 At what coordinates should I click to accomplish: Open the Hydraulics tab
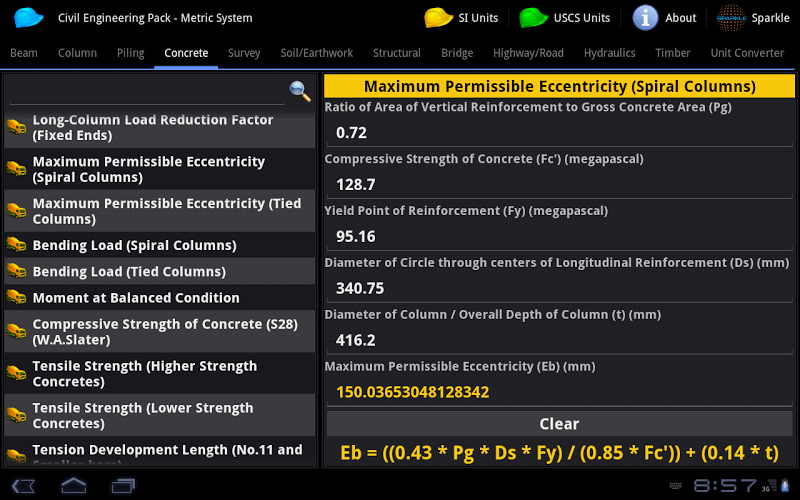(609, 53)
